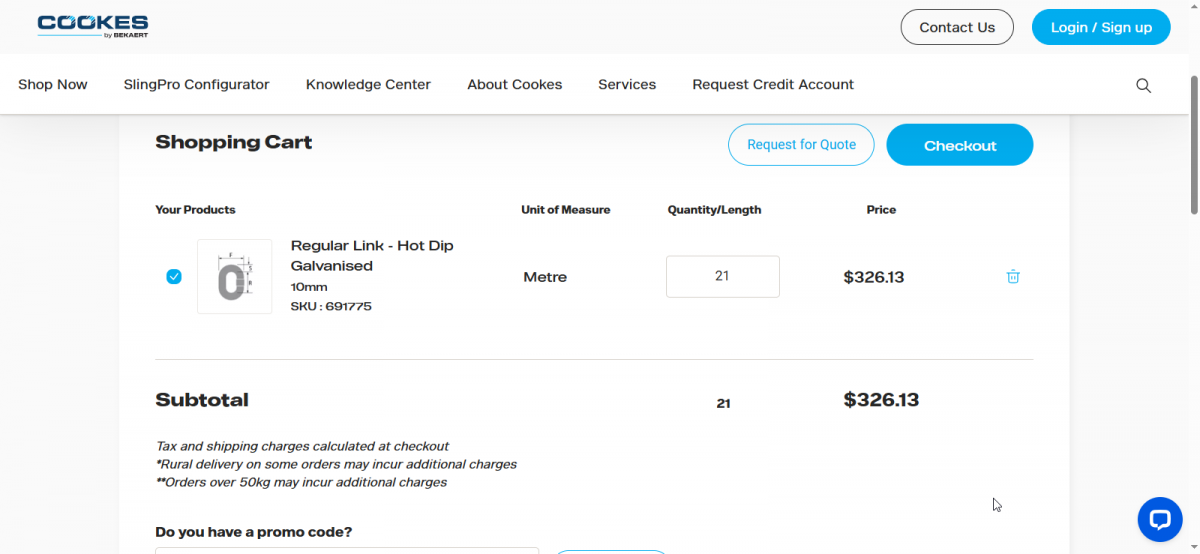Open the site search magnifier icon
The width and height of the screenshot is (1200, 554).
[1143, 85]
